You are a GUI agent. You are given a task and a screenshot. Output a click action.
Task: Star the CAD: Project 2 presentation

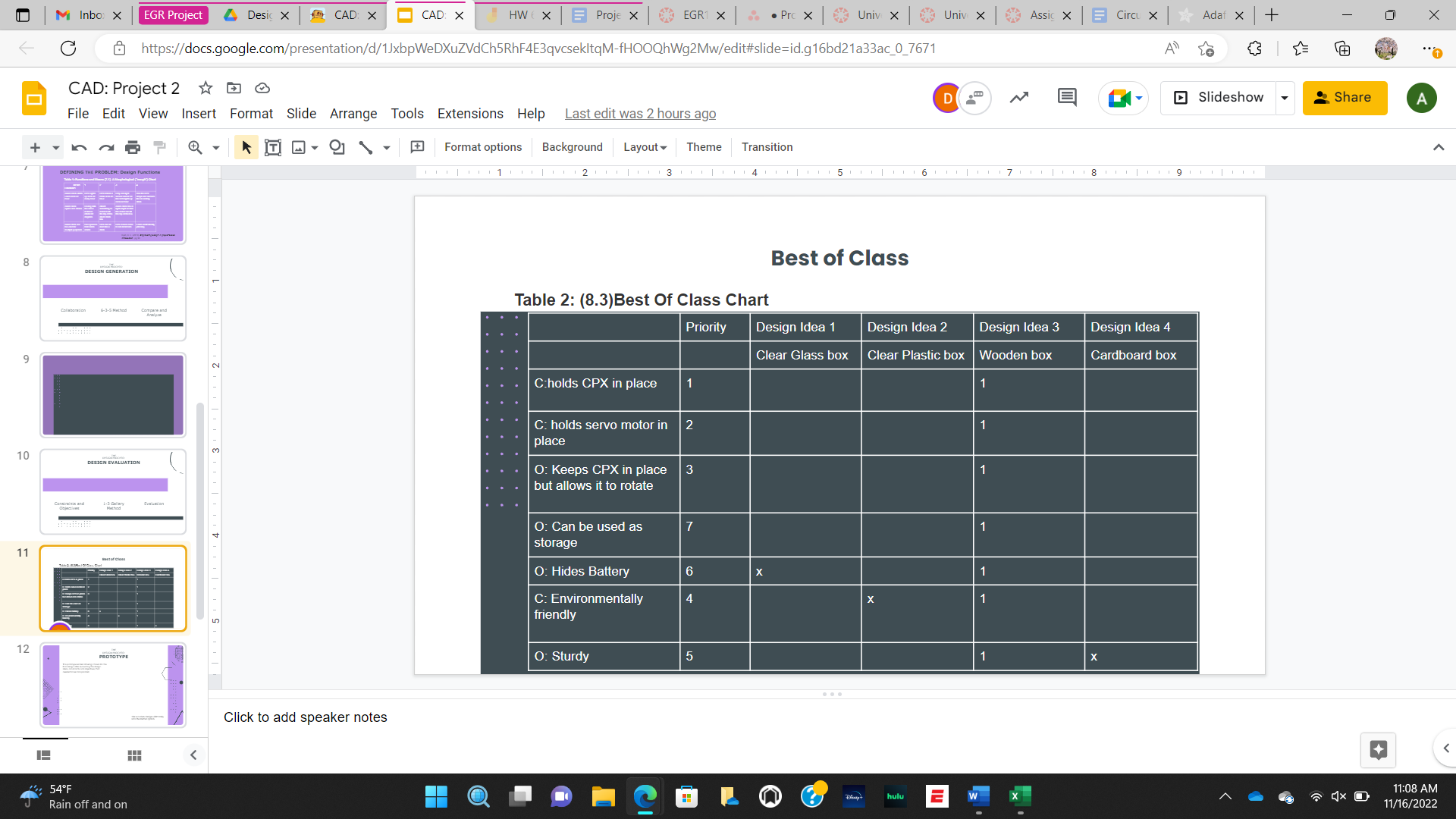tap(206, 88)
